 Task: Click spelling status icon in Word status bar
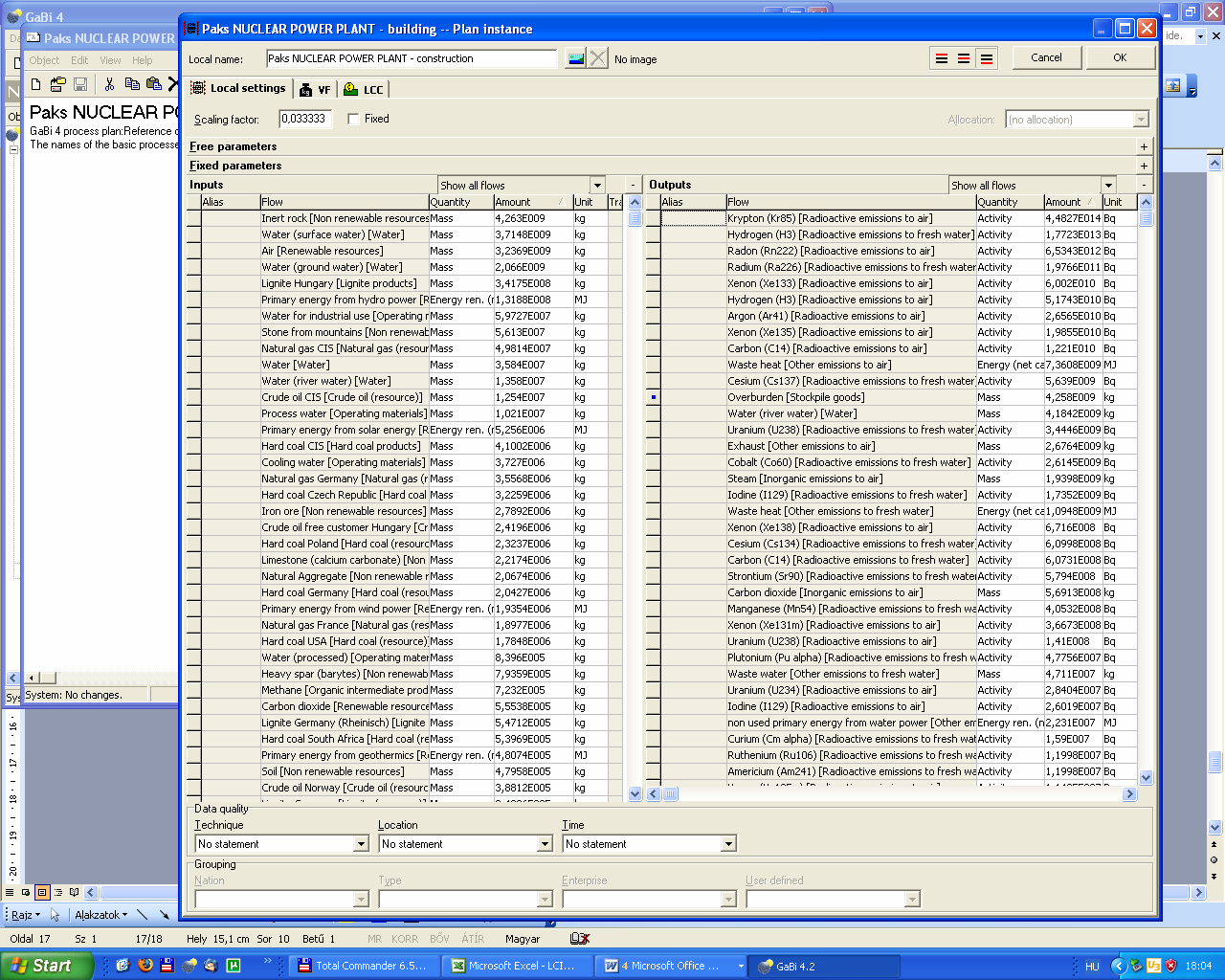click(x=579, y=939)
